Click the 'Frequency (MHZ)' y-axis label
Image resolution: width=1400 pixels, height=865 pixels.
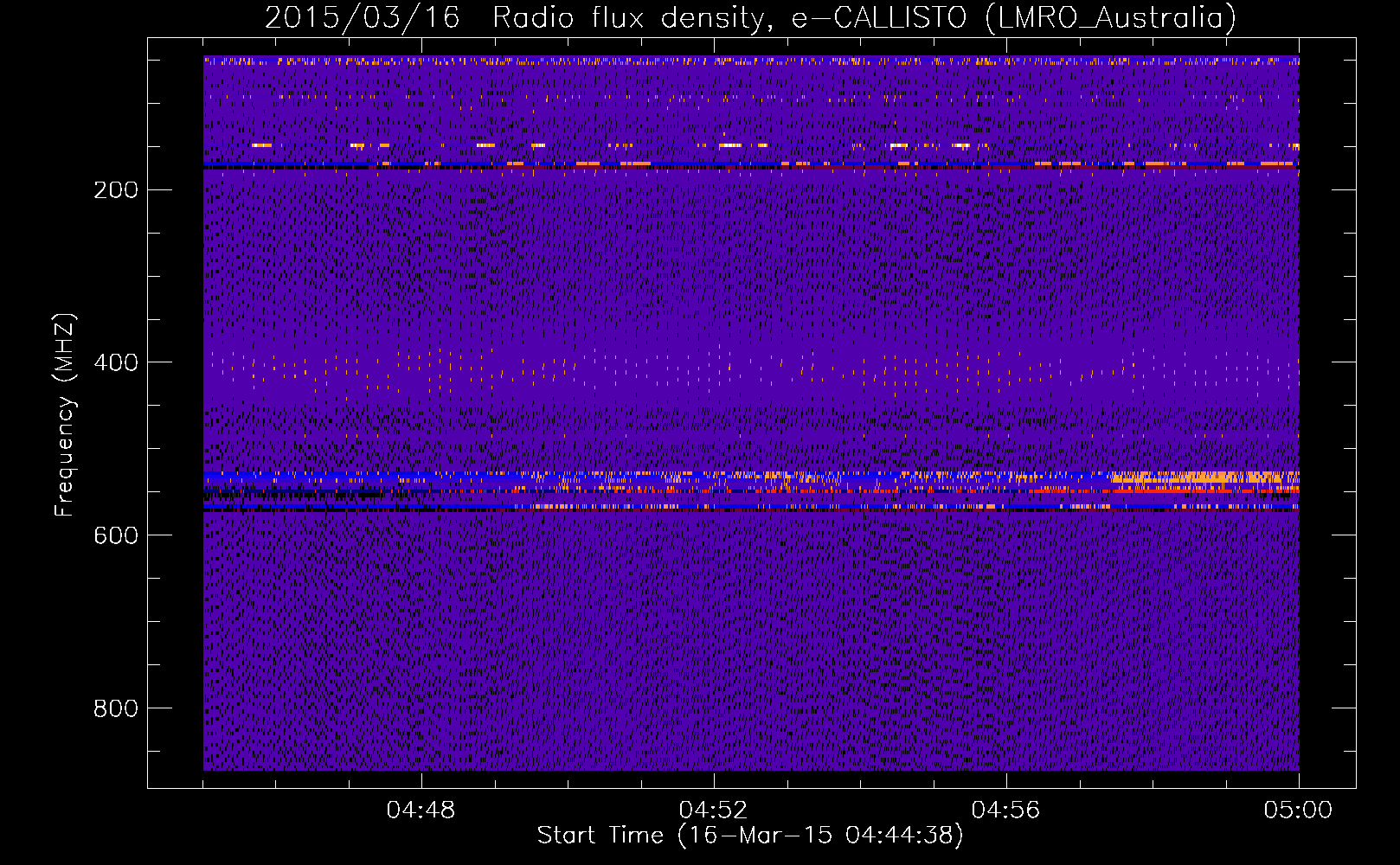(65, 415)
